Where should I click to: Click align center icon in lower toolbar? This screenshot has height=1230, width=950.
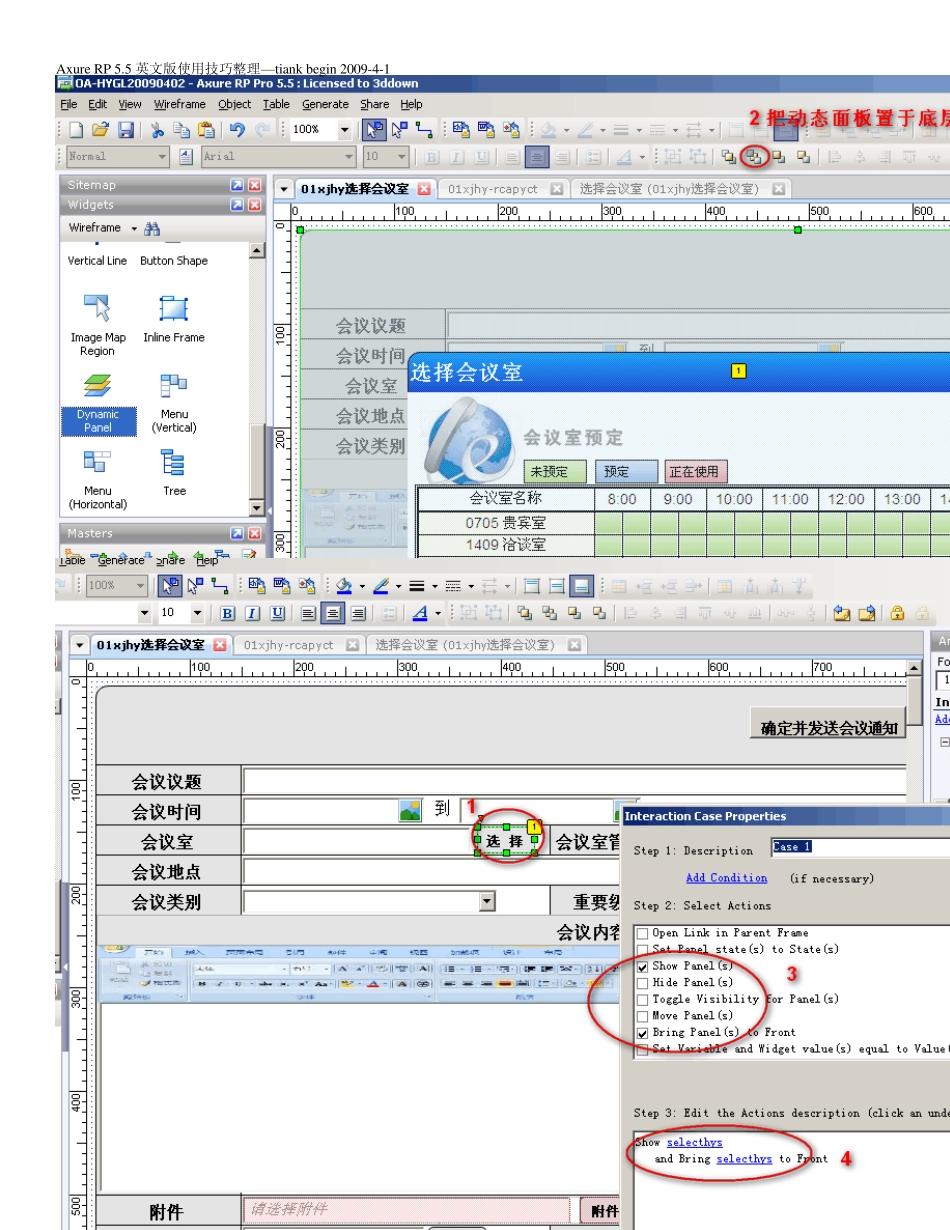coord(334,613)
